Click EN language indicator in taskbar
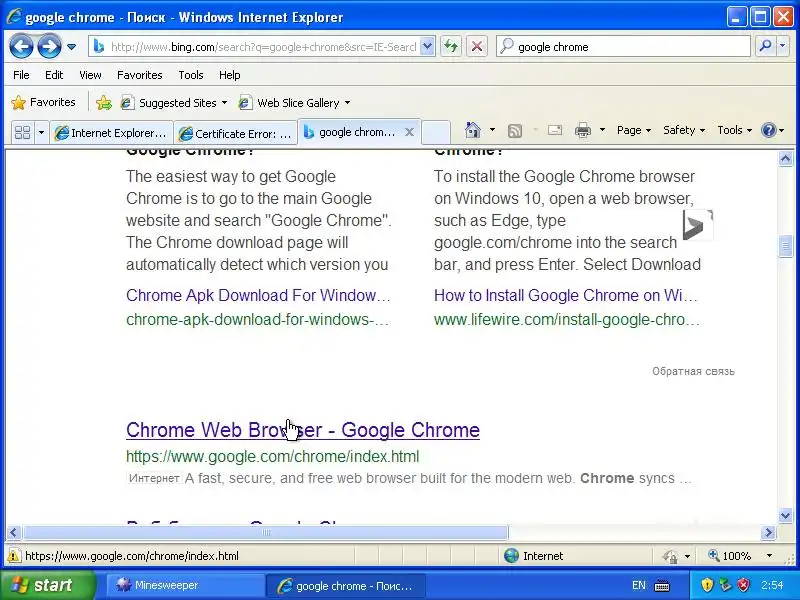Viewport: 800px width, 600px height. pyautogui.click(x=639, y=585)
